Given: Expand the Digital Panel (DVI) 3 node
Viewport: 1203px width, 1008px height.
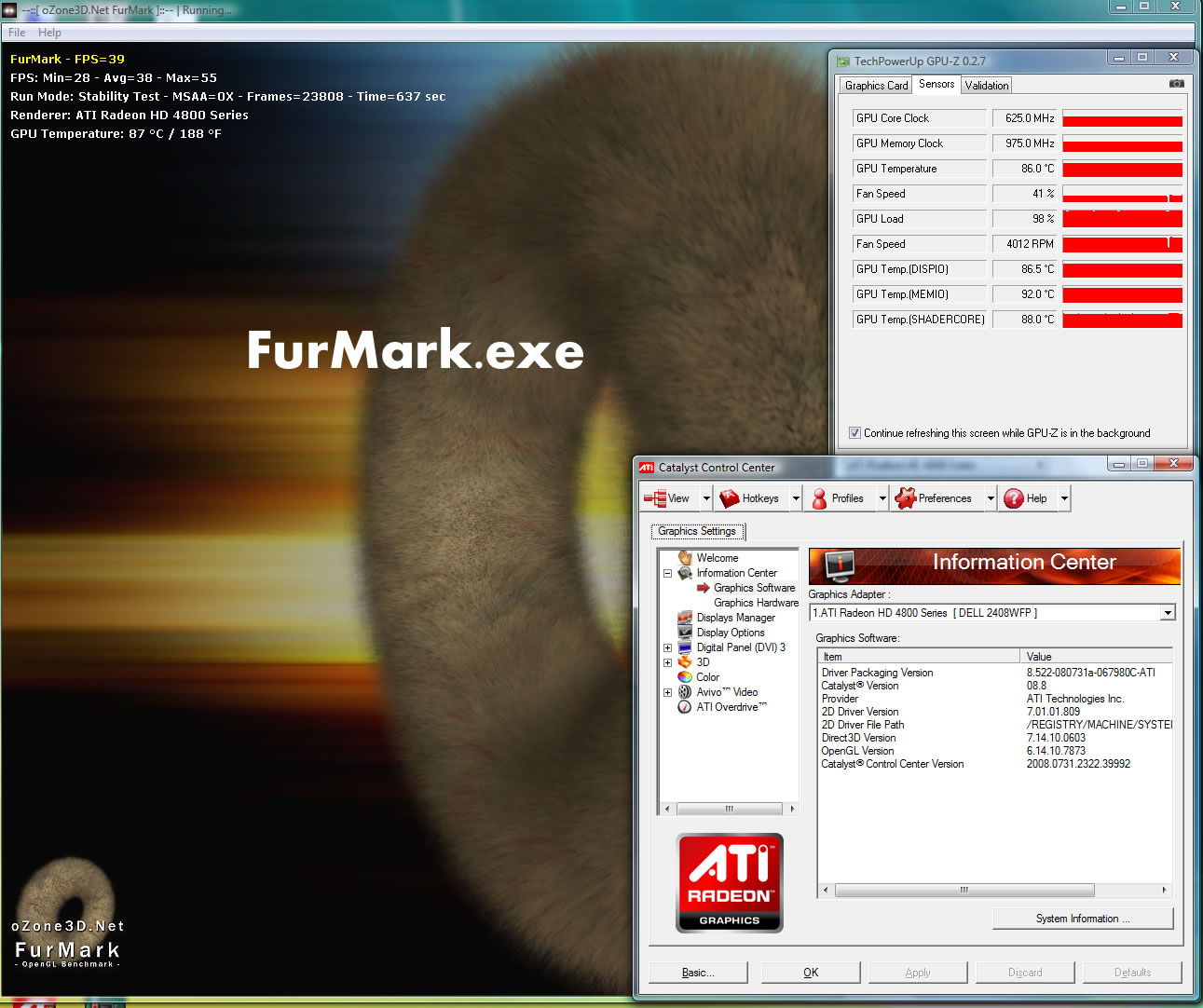Looking at the screenshot, I should click(667, 647).
